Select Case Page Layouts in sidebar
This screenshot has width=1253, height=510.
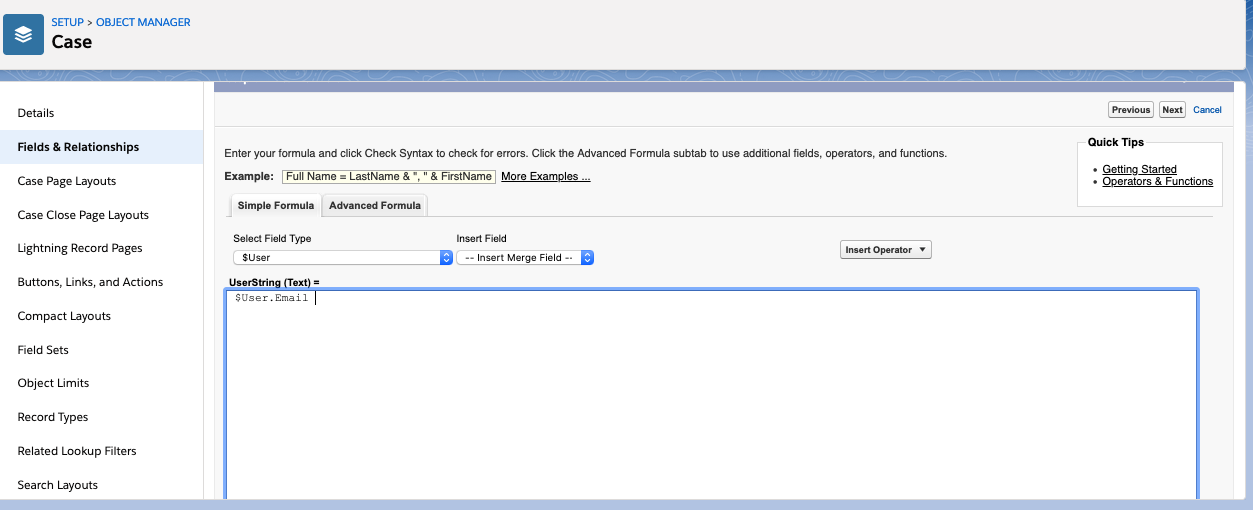(x=67, y=181)
